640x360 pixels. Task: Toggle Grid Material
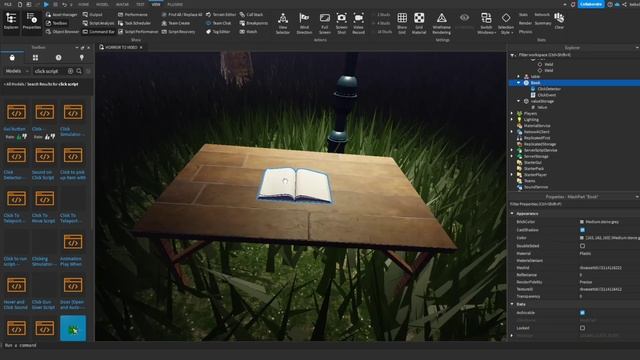pos(419,23)
